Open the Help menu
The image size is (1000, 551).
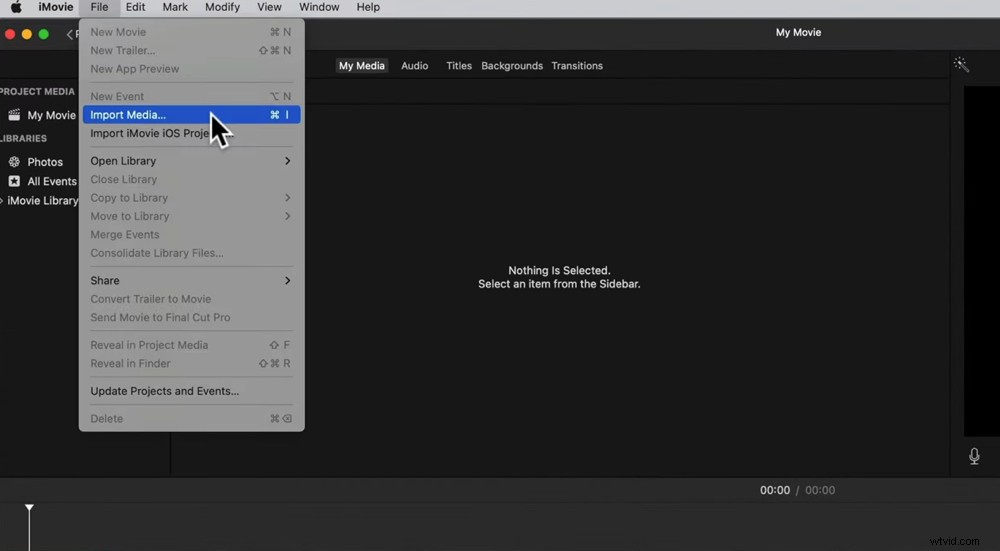[x=368, y=7]
